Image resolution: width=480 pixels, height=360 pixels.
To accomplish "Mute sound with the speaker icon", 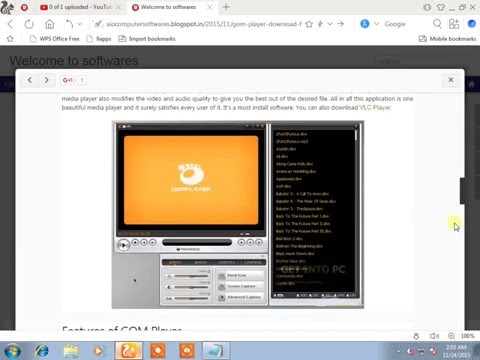I will point(434,336).
